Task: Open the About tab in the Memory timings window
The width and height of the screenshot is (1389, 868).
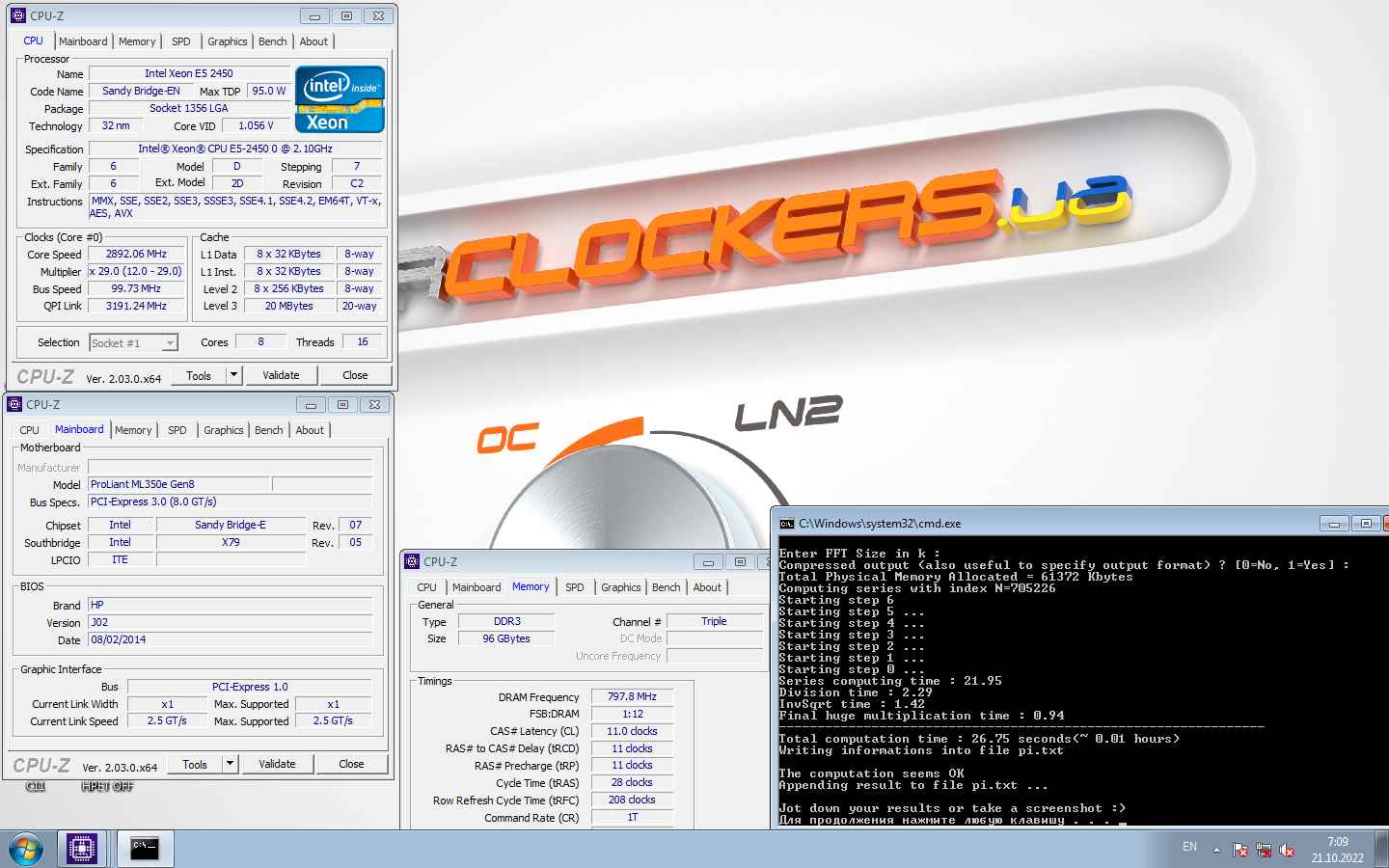Action: [x=707, y=587]
